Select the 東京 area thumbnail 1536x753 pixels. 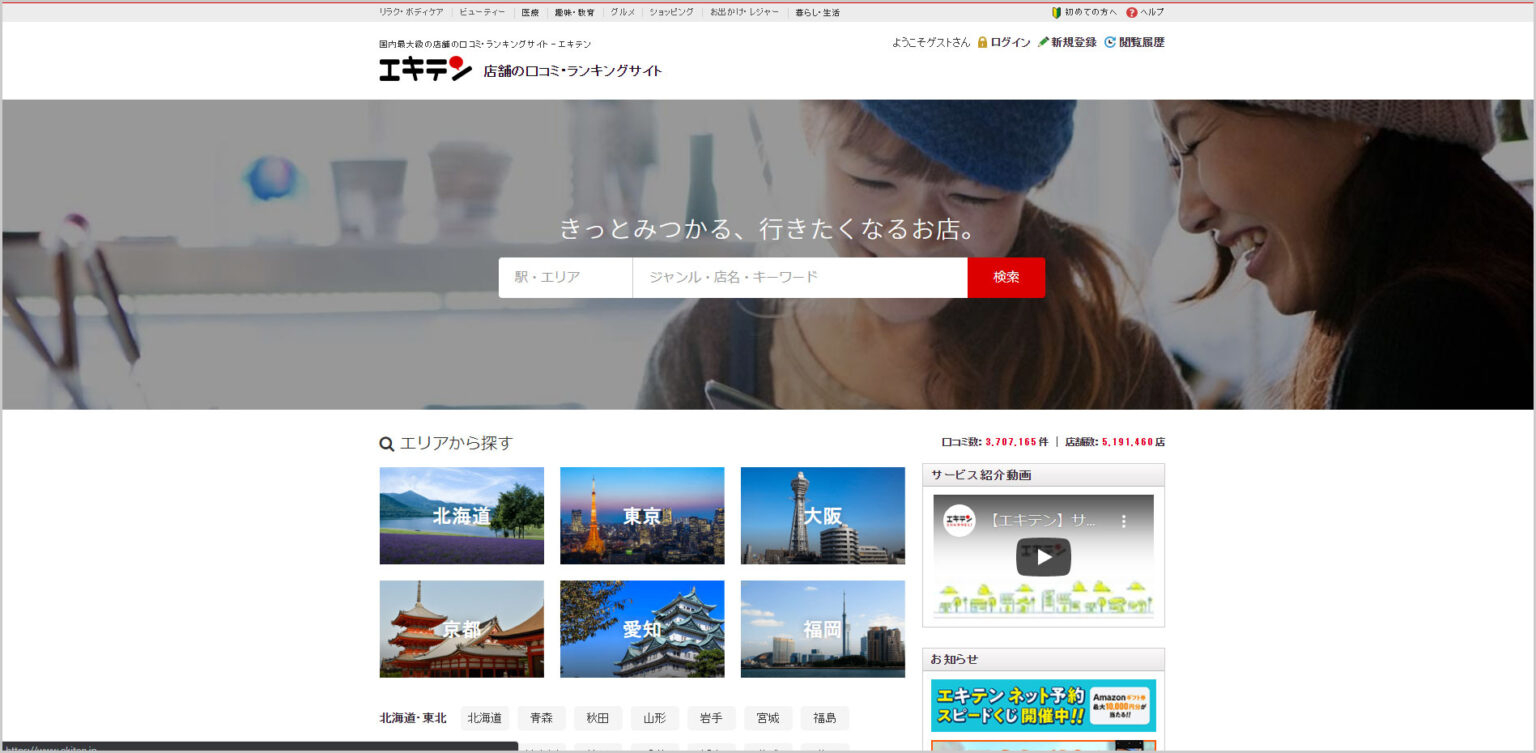pyautogui.click(x=642, y=516)
